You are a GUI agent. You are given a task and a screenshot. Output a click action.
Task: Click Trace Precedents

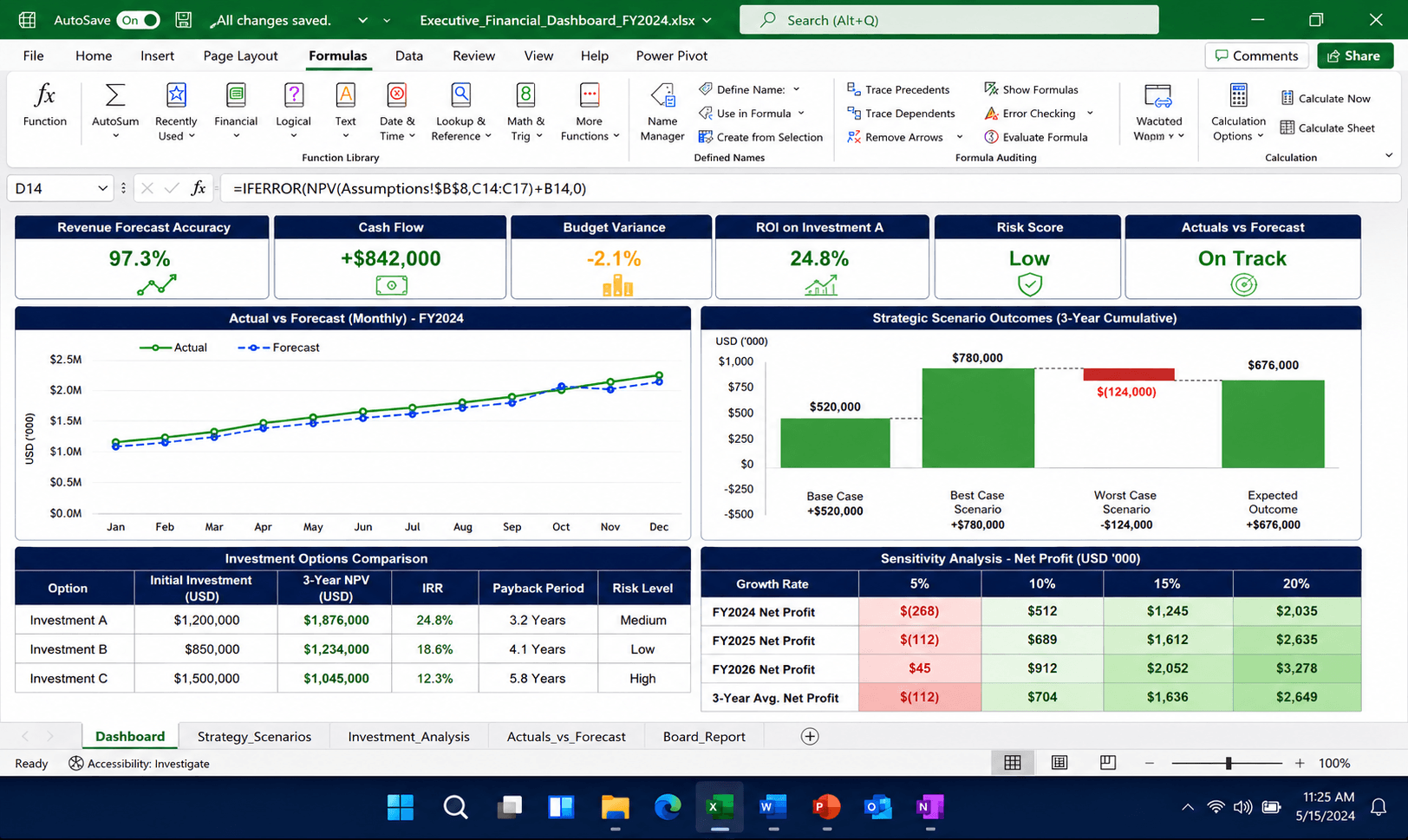click(x=898, y=89)
